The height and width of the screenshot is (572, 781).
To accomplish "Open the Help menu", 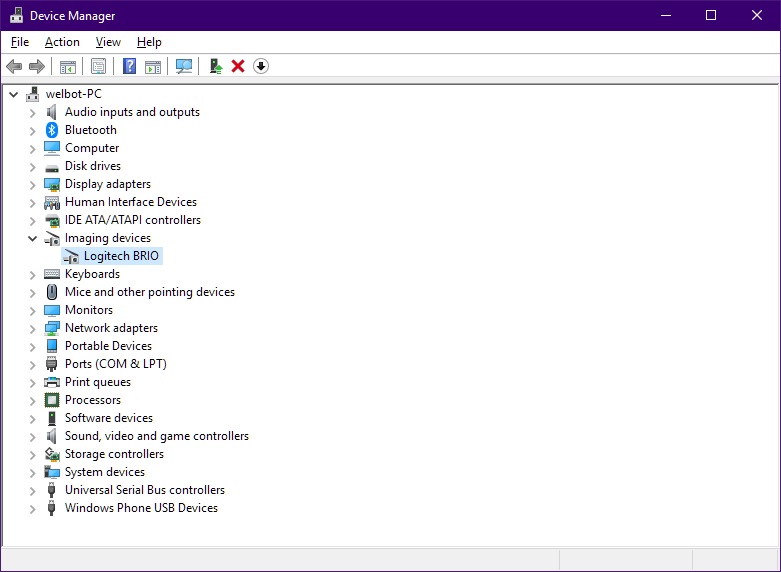I will (x=149, y=42).
